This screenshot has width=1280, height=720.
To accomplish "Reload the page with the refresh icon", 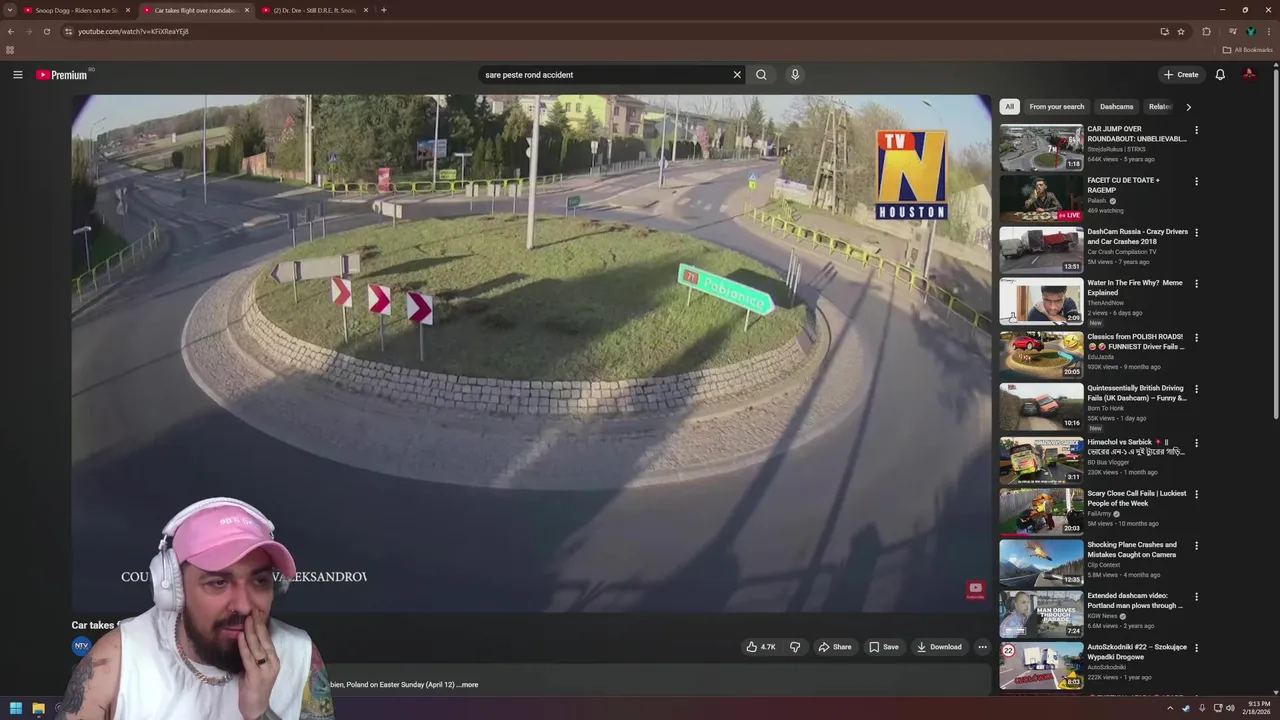I will [46, 31].
